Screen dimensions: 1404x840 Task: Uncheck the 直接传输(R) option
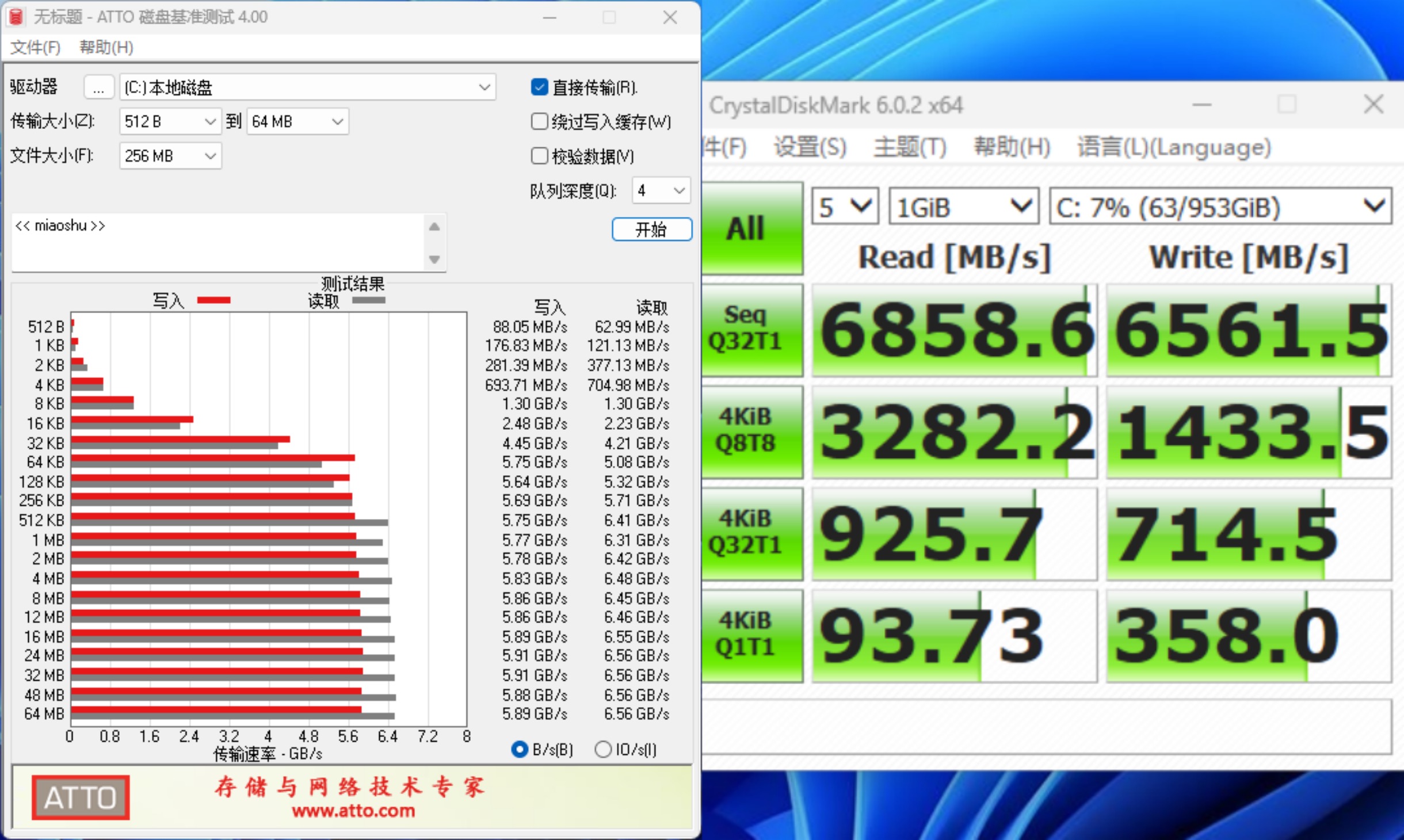click(x=540, y=87)
